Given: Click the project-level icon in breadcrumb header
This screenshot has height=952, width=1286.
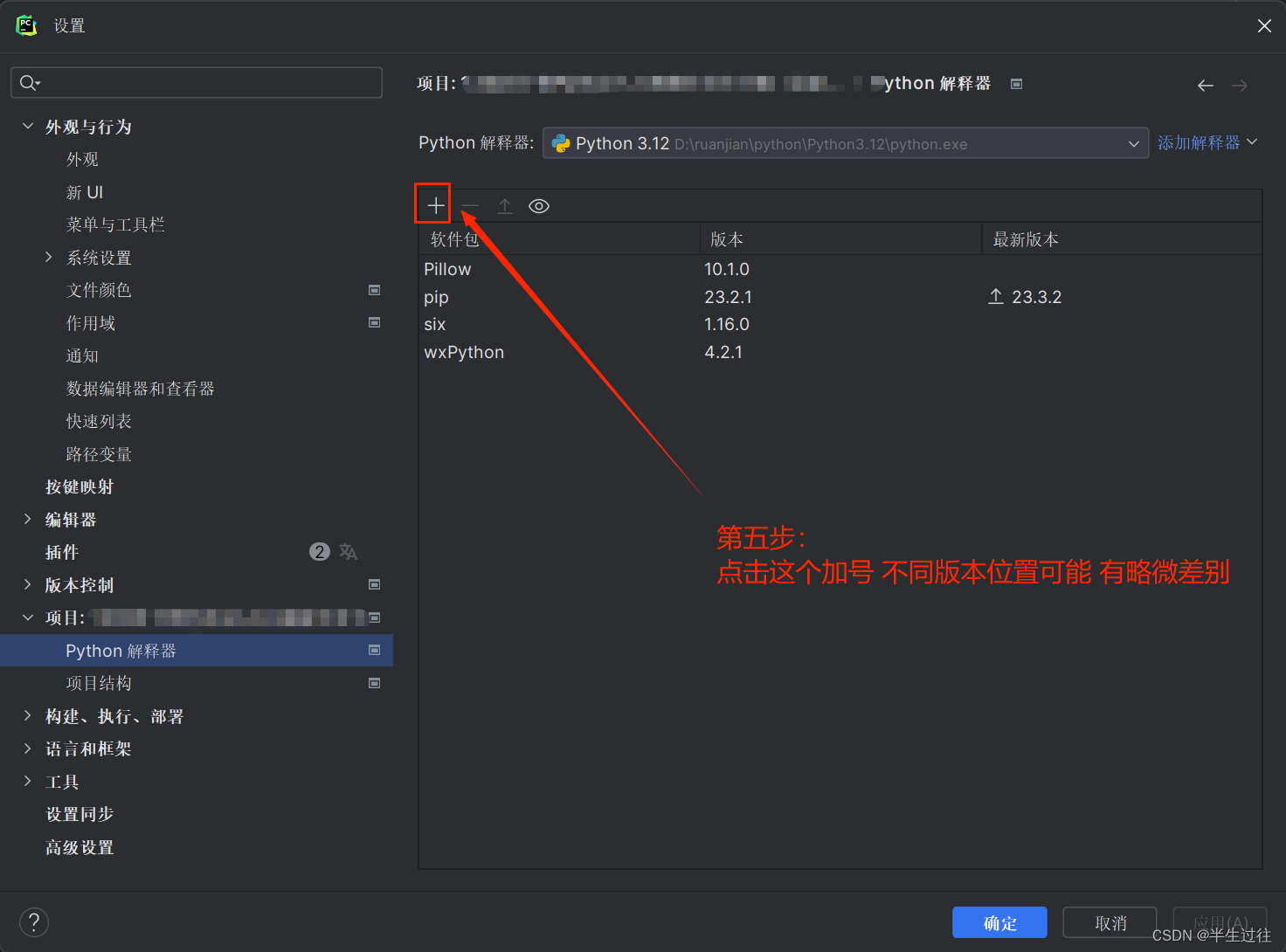Looking at the screenshot, I should [x=1016, y=84].
